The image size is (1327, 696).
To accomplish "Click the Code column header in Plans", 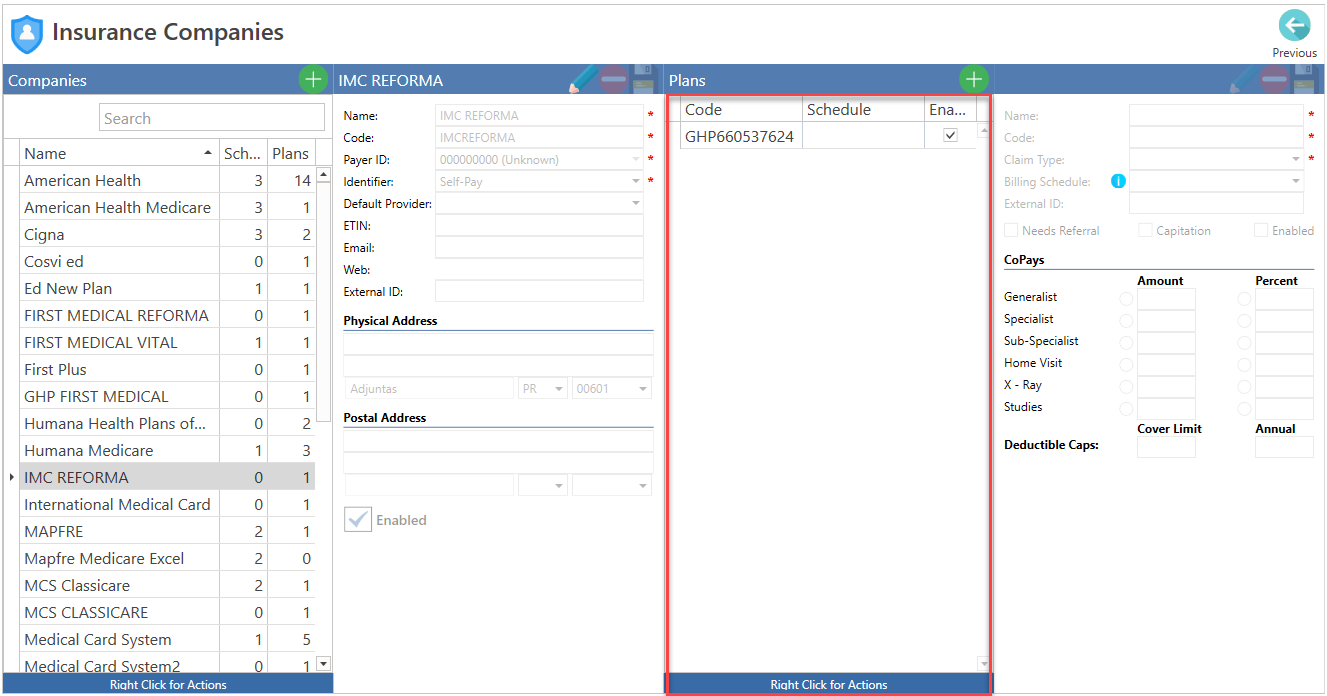I will [741, 110].
